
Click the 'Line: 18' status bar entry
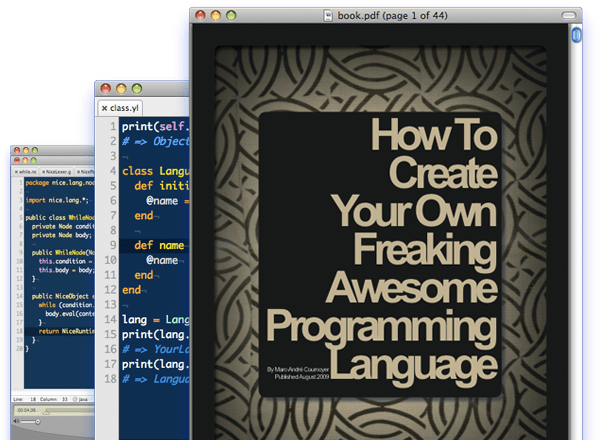tap(24, 399)
